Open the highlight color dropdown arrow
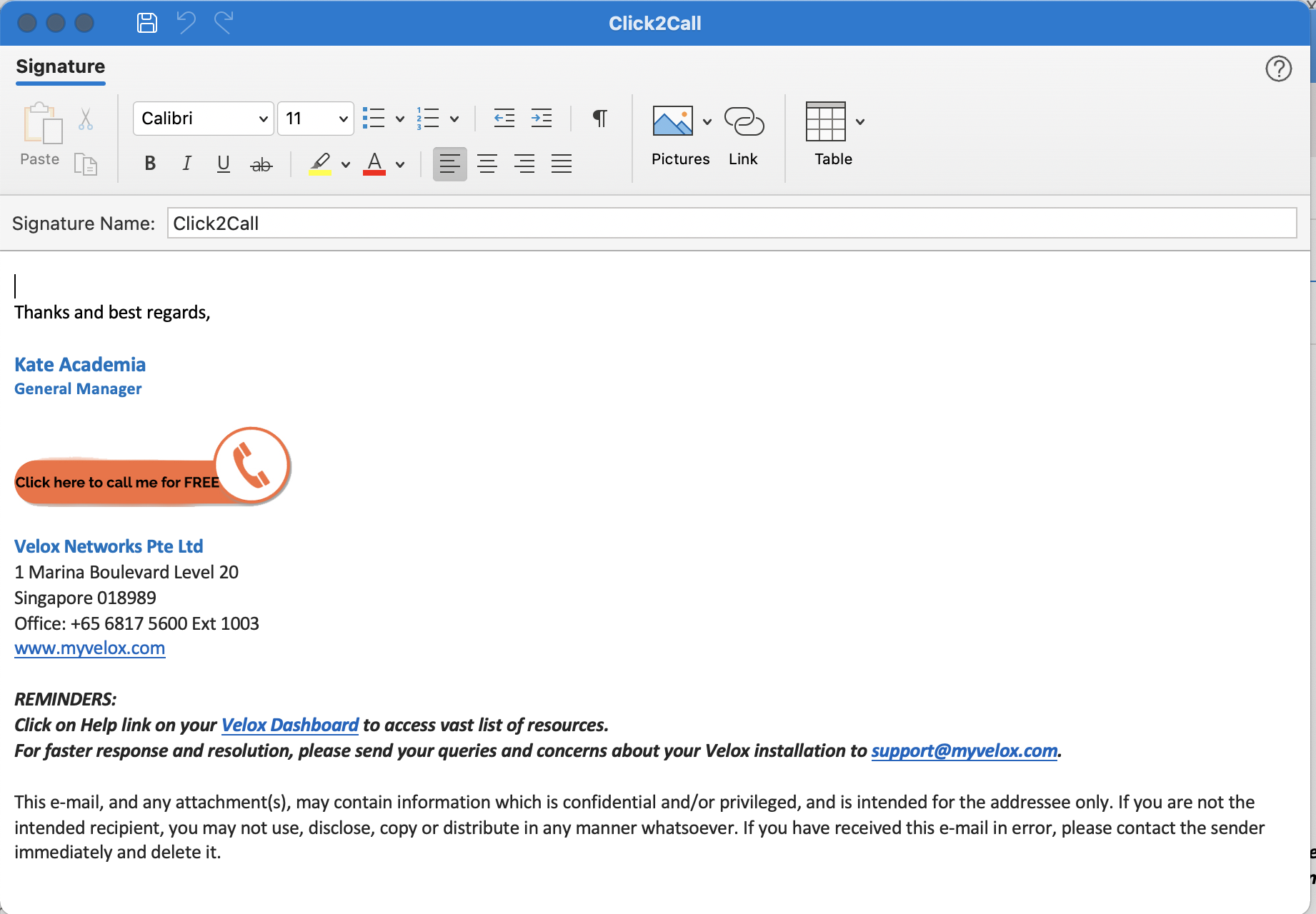 coord(346,165)
